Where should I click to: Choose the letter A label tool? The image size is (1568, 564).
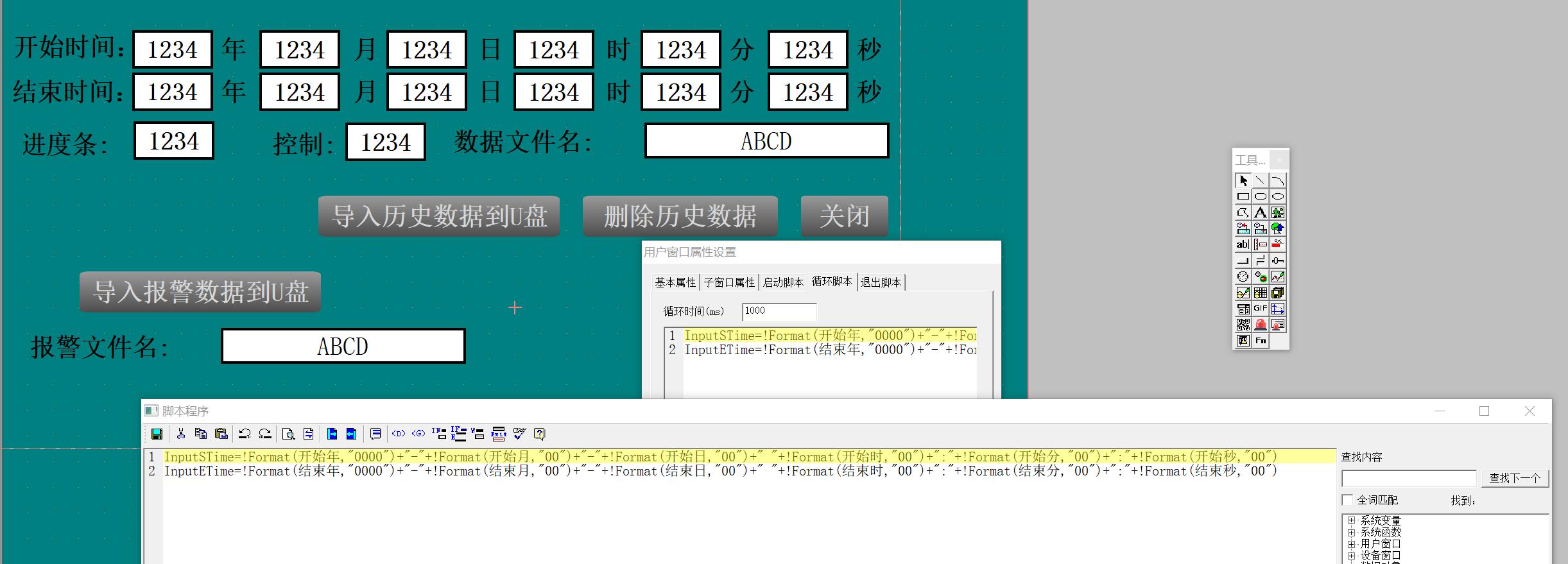[x=1261, y=212]
